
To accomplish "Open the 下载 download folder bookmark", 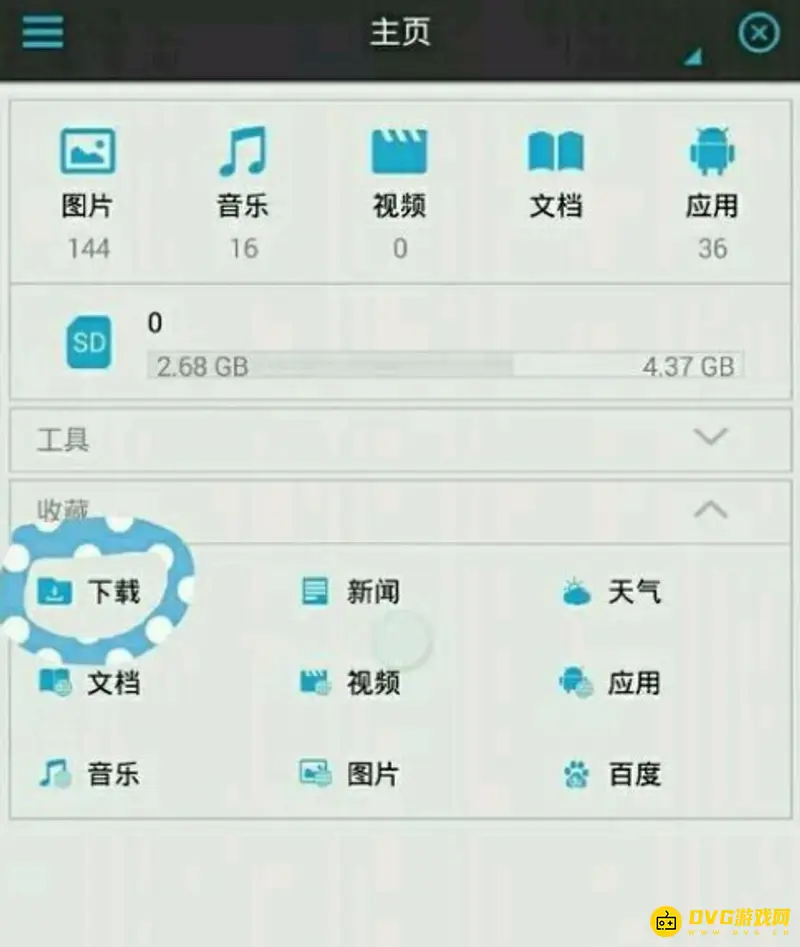I will 89,591.
